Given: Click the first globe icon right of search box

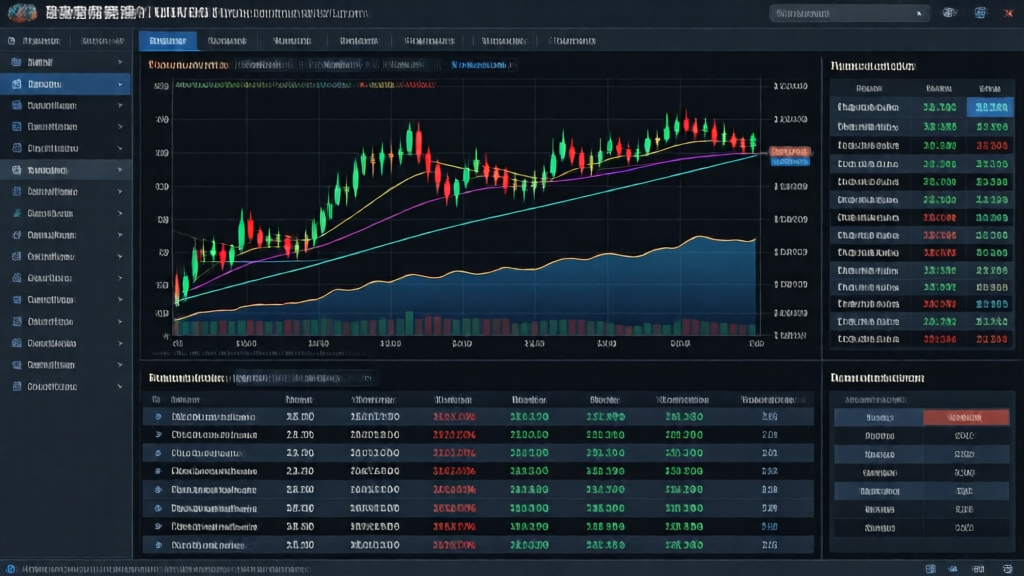Looking at the screenshot, I should coord(949,13).
